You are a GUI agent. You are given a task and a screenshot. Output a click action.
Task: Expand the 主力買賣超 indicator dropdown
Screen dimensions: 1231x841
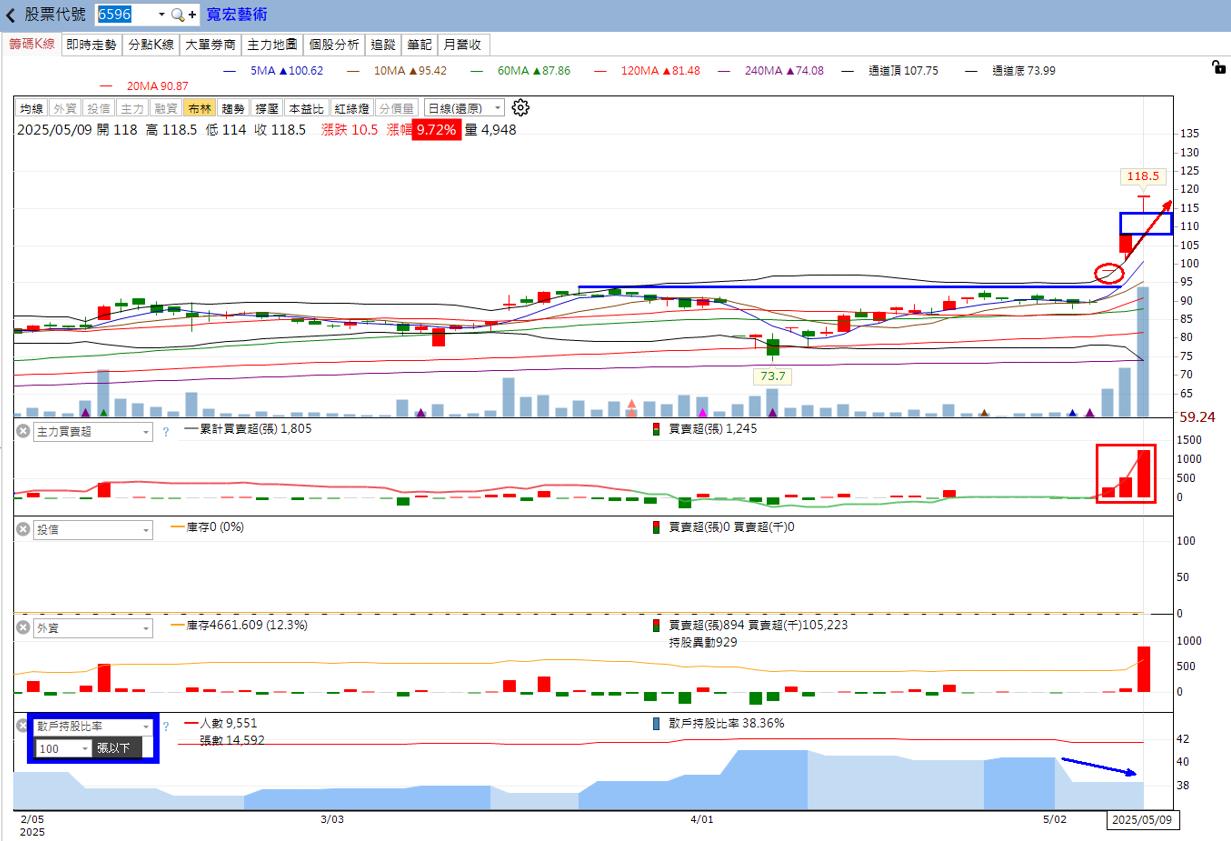(93, 431)
